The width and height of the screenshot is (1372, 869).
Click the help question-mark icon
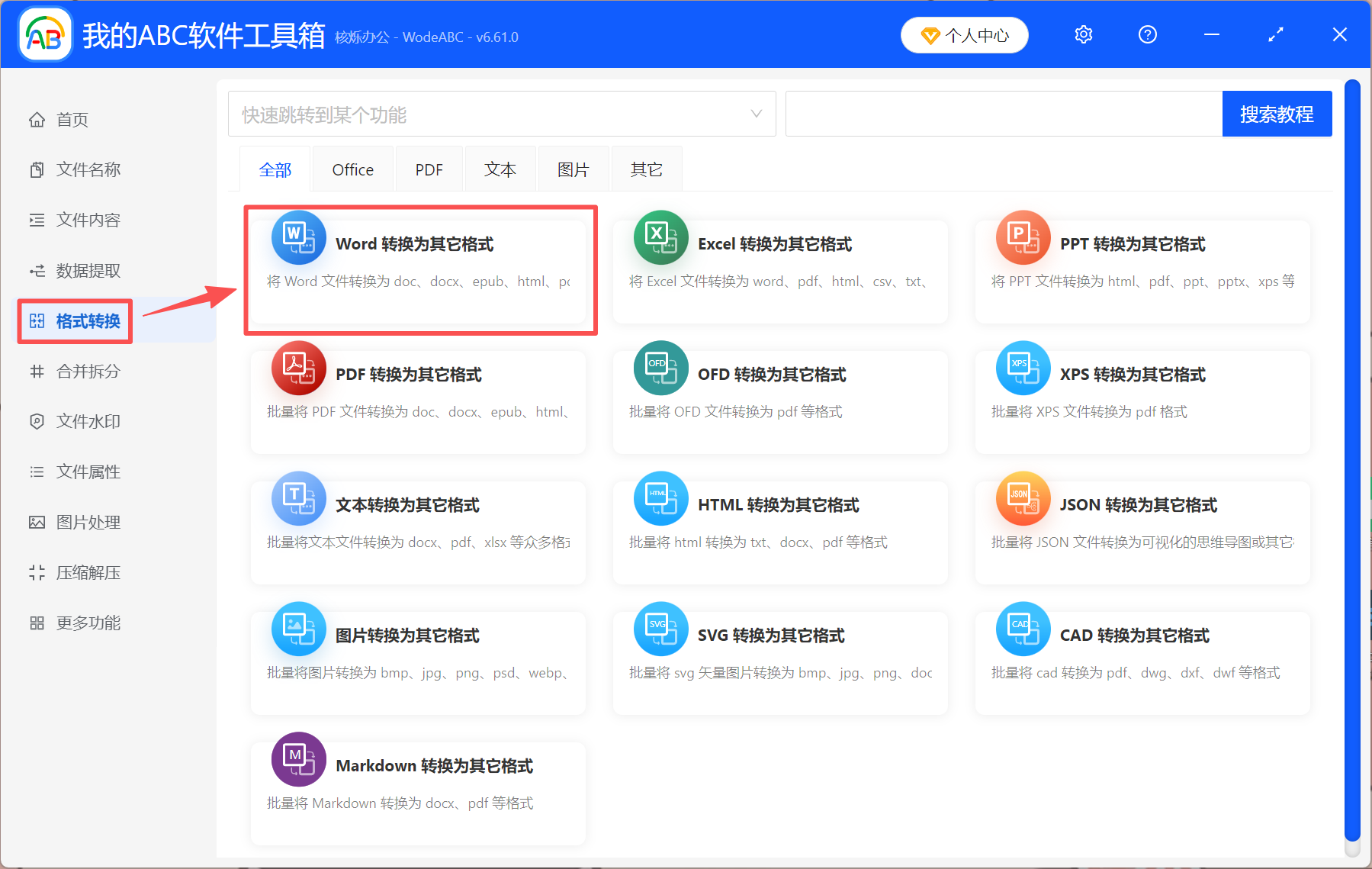pos(1147,34)
